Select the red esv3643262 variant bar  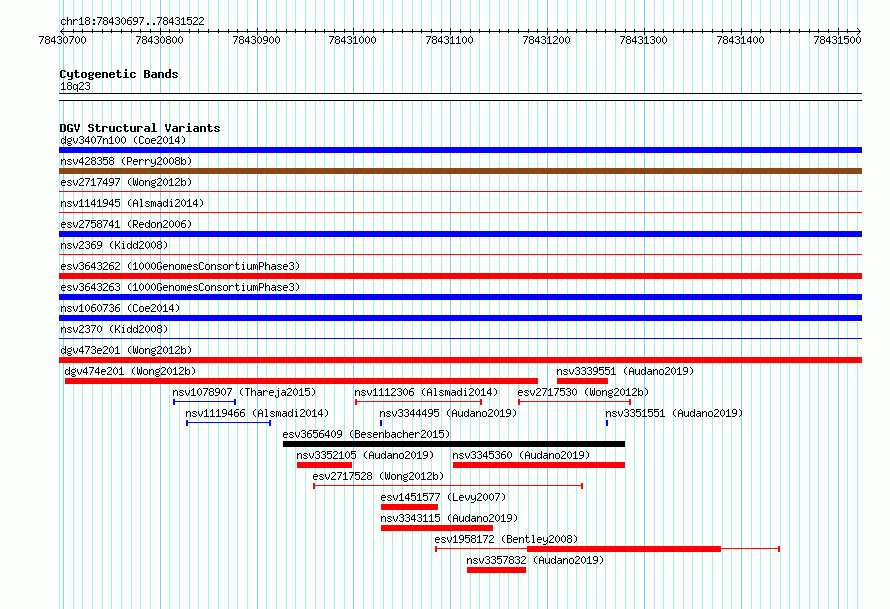460,276
